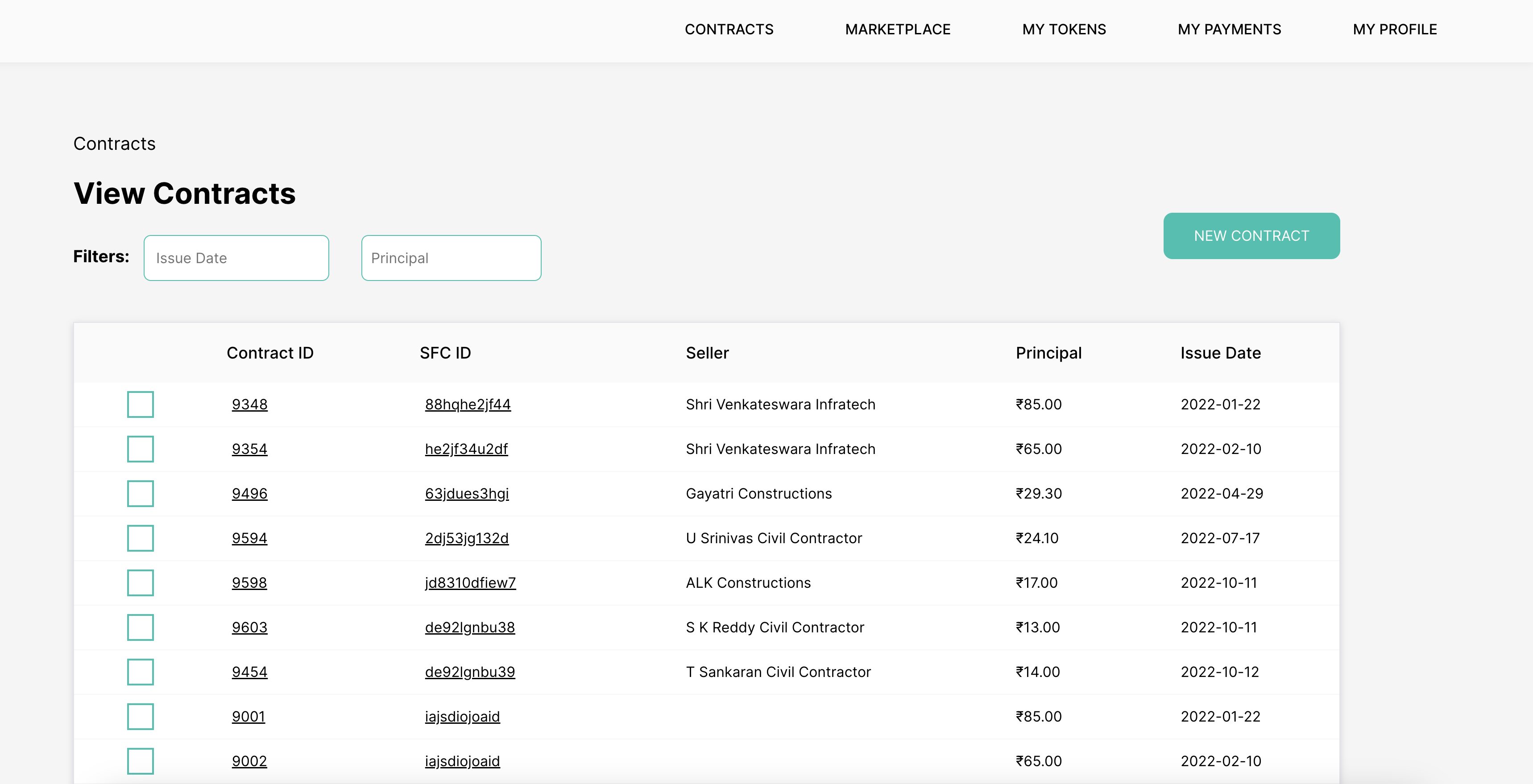The height and width of the screenshot is (784, 1533).
Task: Click seller Gayatri Constructions
Action: (x=758, y=493)
